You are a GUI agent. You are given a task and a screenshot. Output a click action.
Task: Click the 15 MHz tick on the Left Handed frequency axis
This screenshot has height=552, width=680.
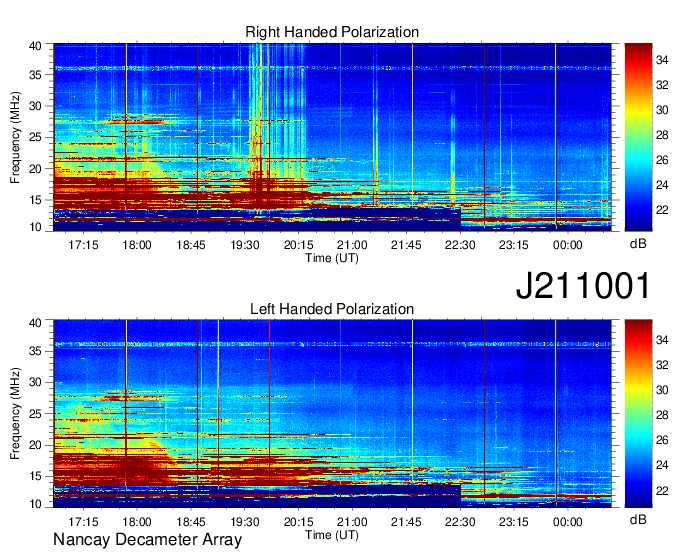click(x=36, y=476)
